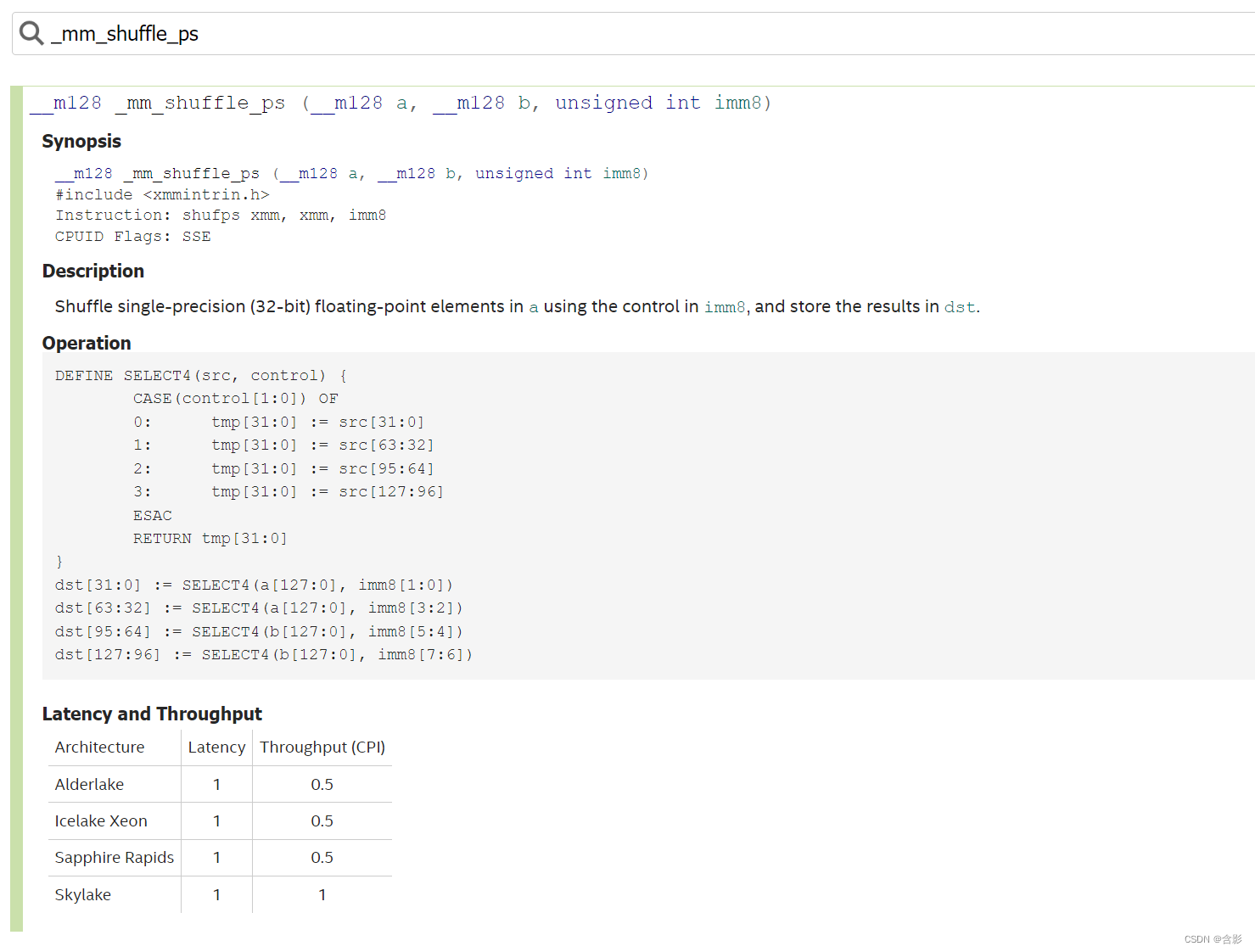Click the 'src[127:96]' case line
The width and height of the screenshot is (1255, 952).
tap(289, 492)
